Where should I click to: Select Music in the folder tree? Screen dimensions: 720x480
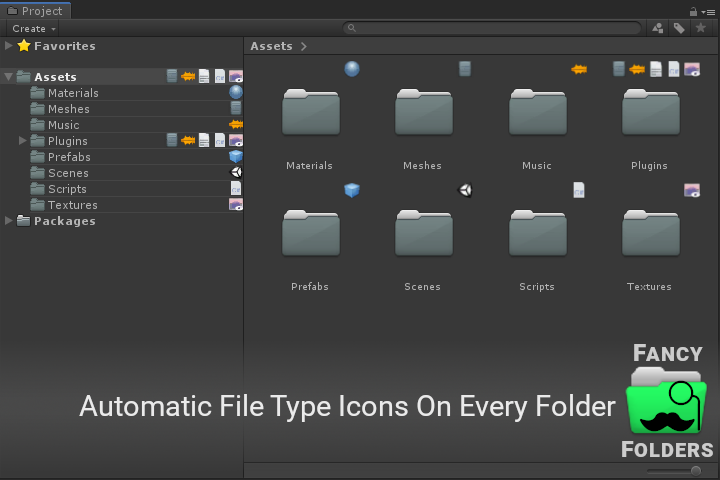coord(63,125)
